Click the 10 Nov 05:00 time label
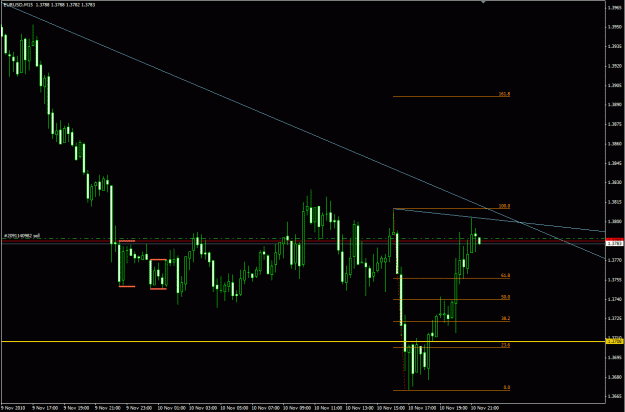Screen dimensions: 625x412 pos(234,408)
